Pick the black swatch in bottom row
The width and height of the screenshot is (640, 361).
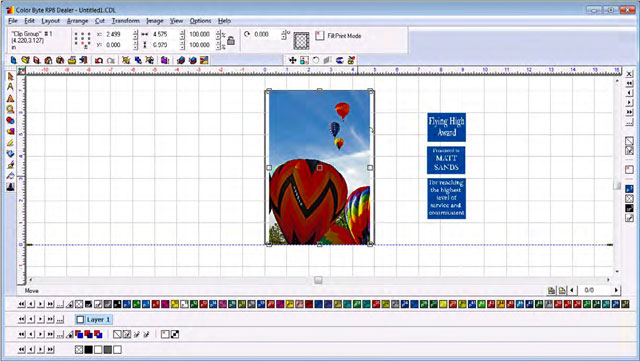click(89, 350)
